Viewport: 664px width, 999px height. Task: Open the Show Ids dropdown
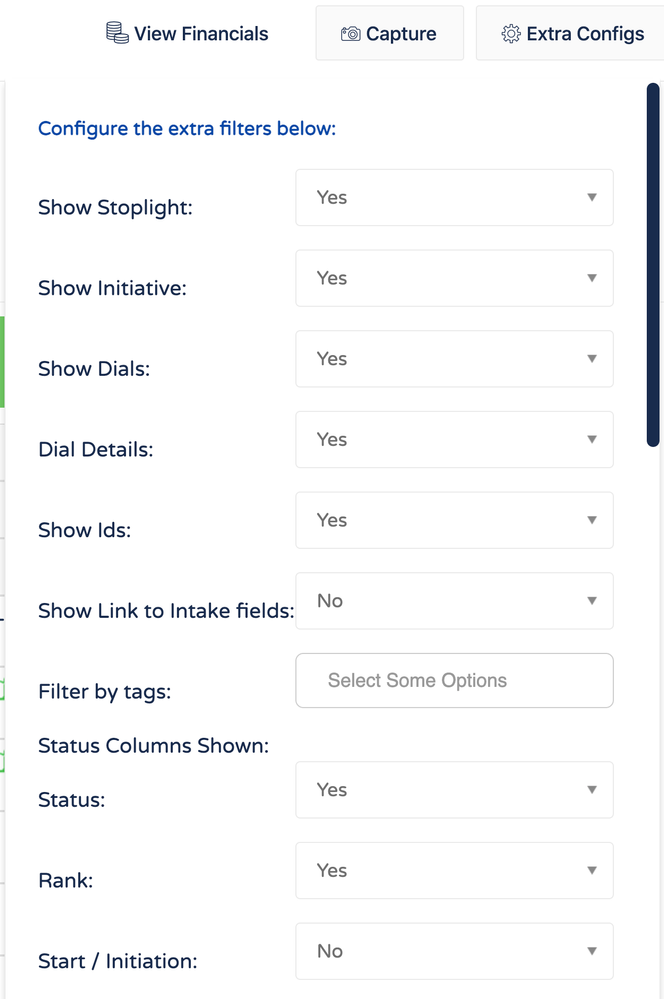click(454, 520)
